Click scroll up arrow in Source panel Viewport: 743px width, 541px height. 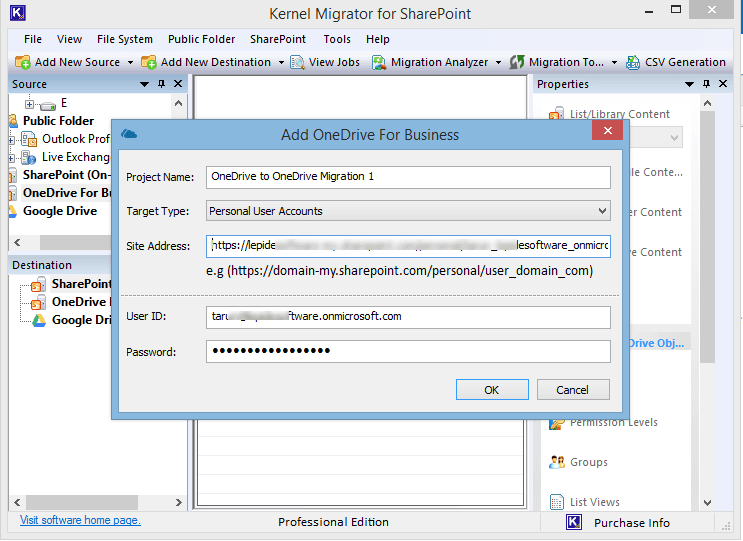pos(179,103)
